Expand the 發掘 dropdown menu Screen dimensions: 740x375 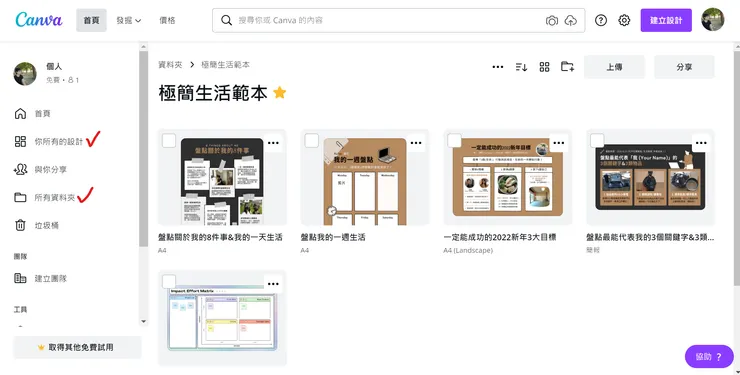pos(129,20)
